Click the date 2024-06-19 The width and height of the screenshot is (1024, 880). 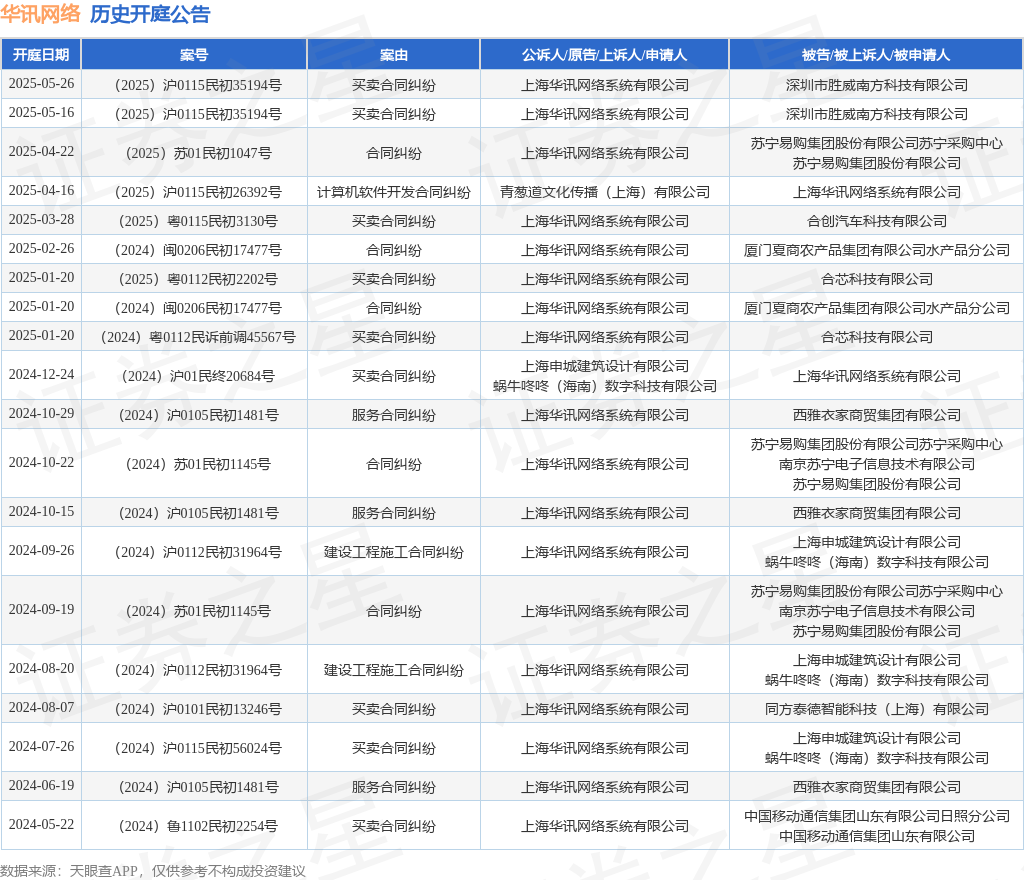click(41, 786)
